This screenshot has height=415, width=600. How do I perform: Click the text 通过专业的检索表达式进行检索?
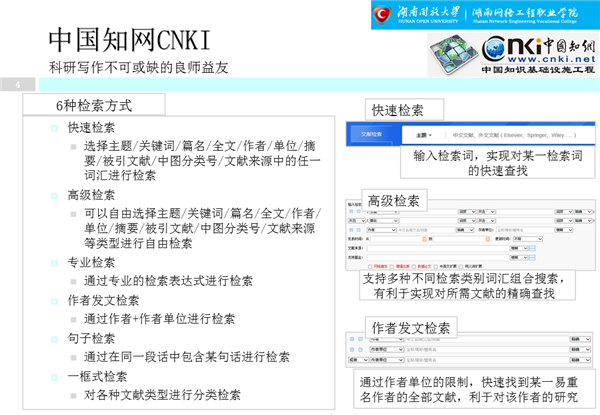click(x=168, y=281)
